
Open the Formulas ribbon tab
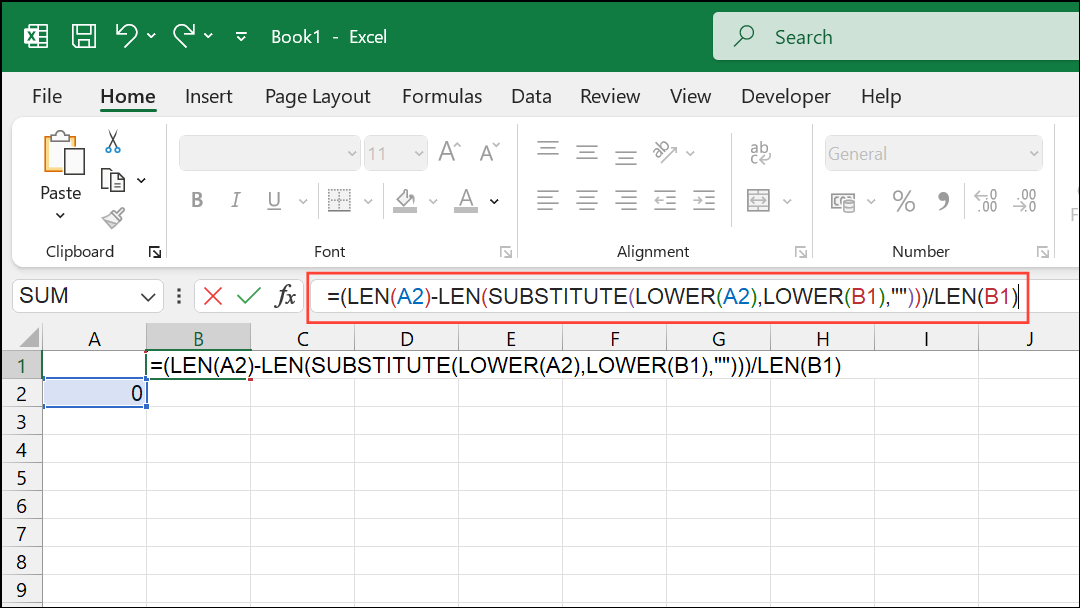(x=441, y=97)
